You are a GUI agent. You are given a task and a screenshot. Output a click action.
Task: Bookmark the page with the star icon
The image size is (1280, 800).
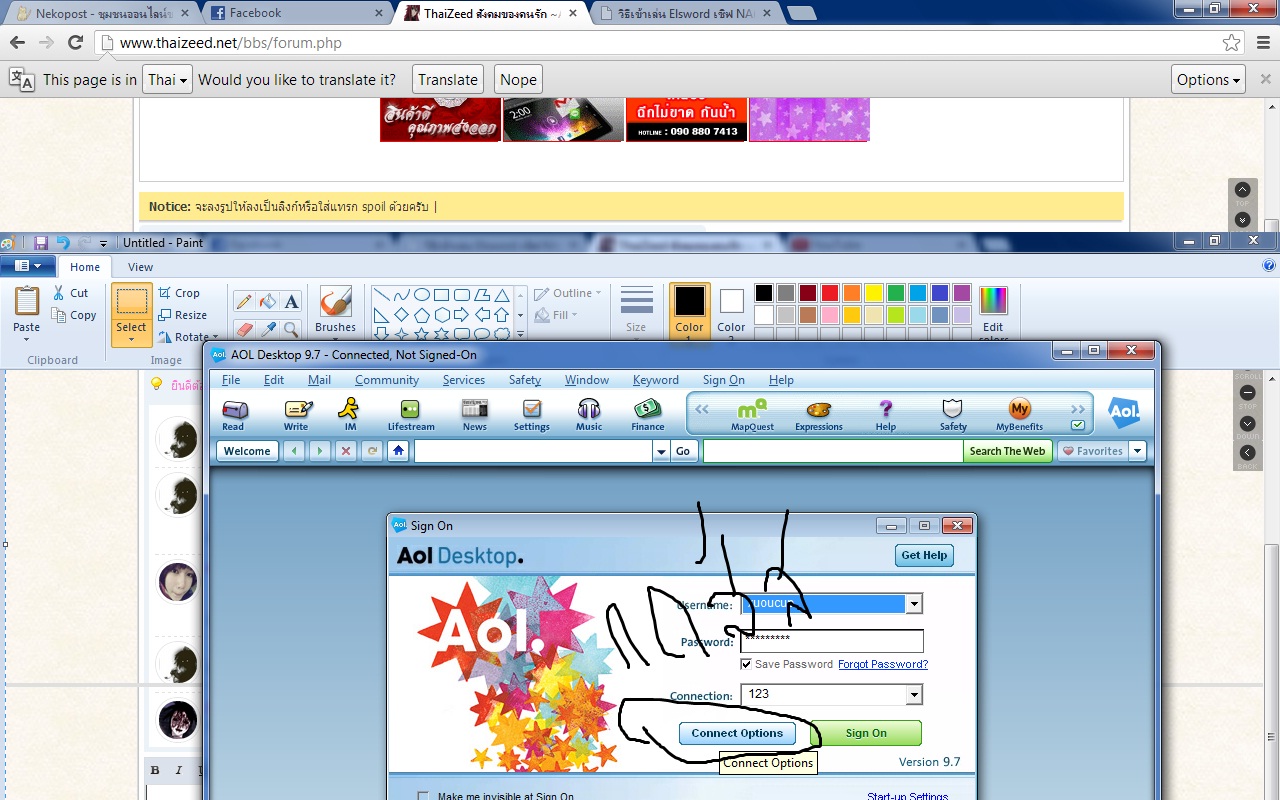point(1232,43)
